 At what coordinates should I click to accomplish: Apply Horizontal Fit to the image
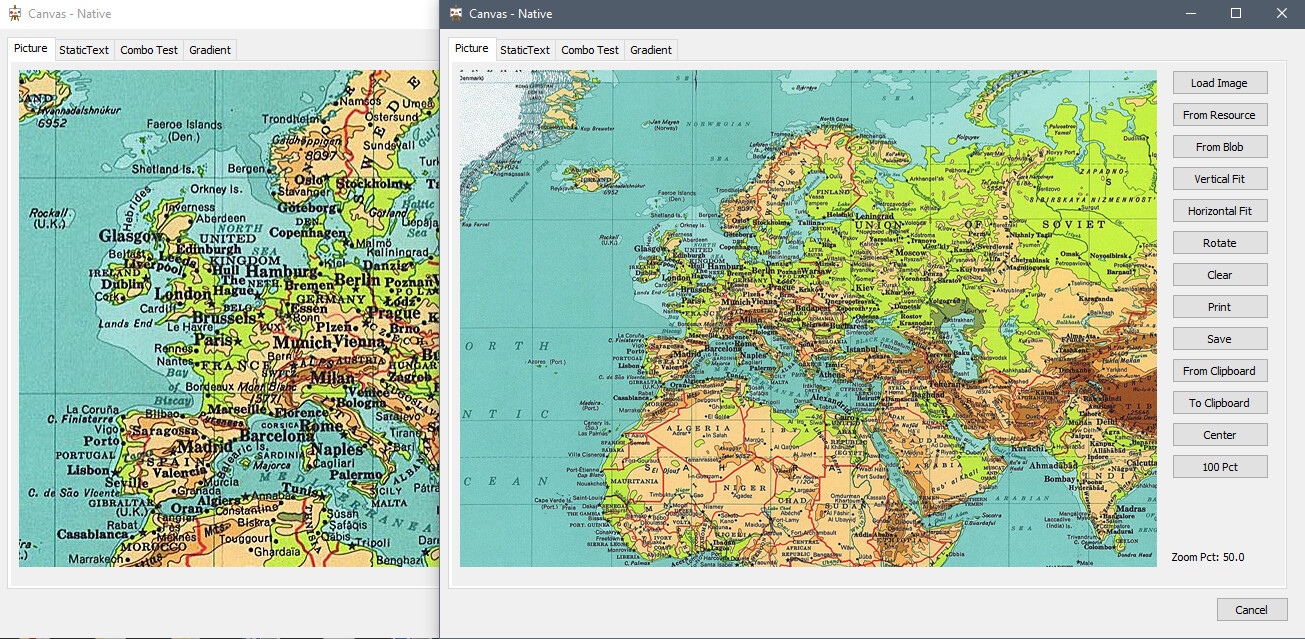(x=1219, y=211)
